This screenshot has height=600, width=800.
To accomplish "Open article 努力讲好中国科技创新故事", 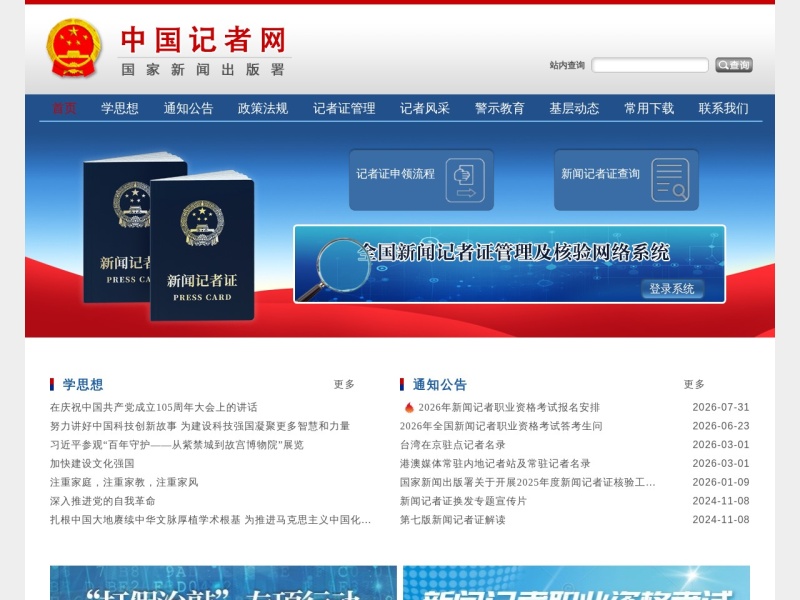I will [x=200, y=426].
